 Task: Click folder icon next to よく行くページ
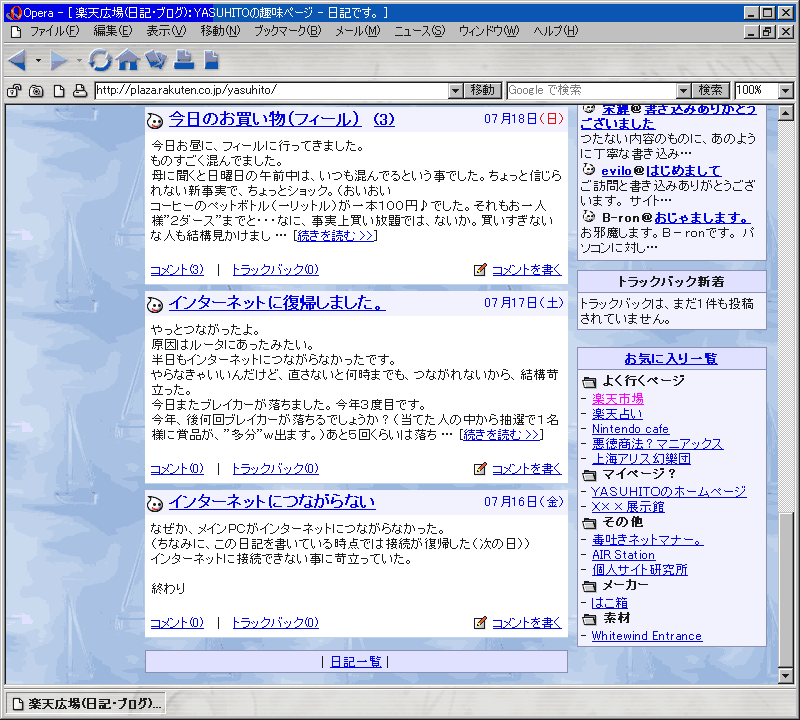click(589, 382)
